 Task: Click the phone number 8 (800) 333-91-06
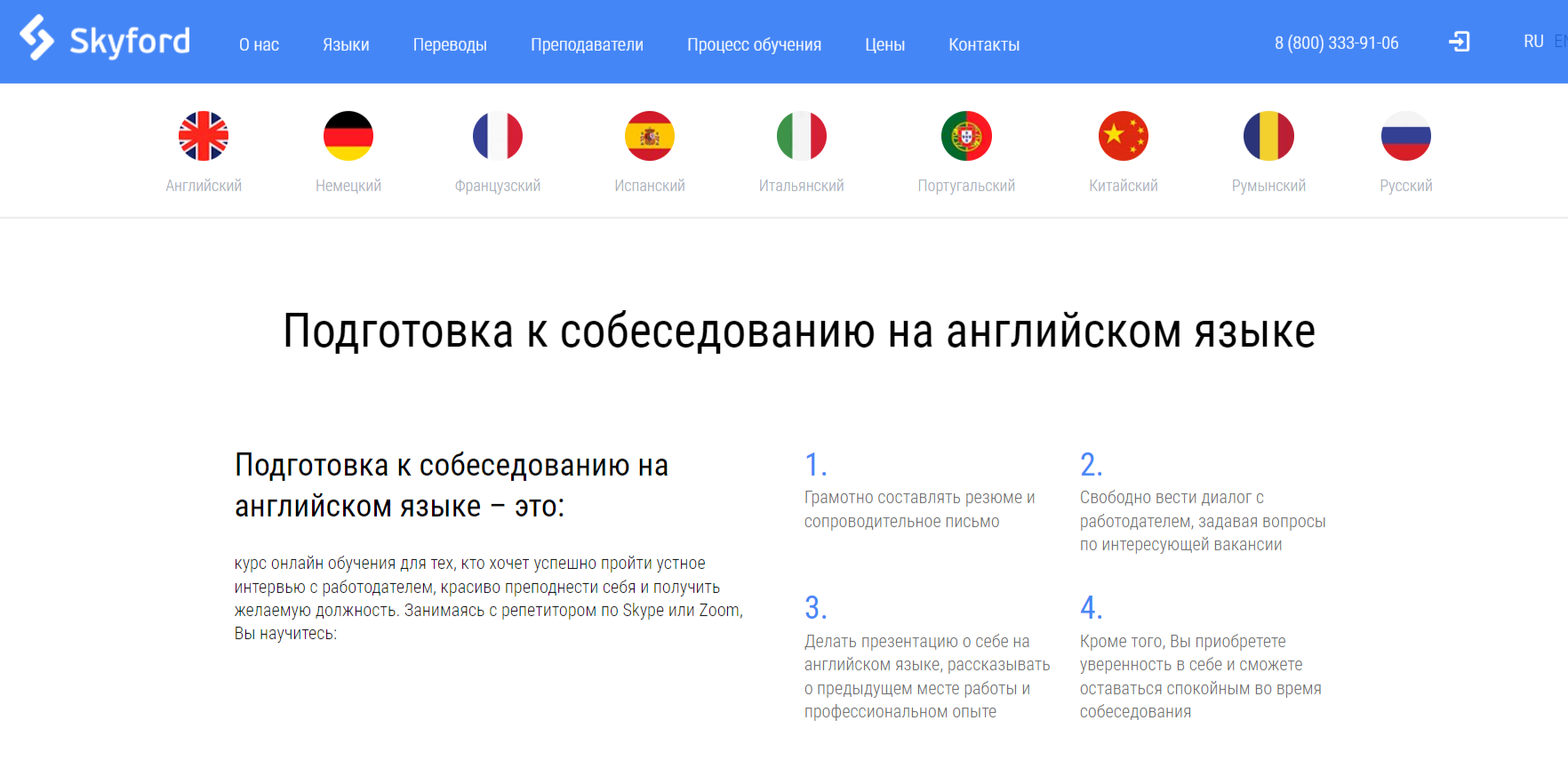(x=1336, y=43)
